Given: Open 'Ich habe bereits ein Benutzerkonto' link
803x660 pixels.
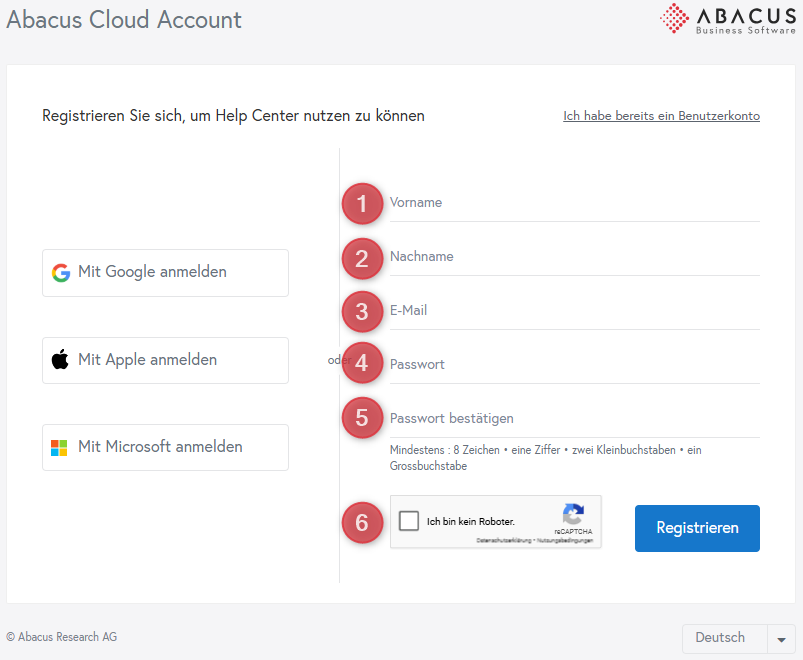Looking at the screenshot, I should (x=661, y=116).
